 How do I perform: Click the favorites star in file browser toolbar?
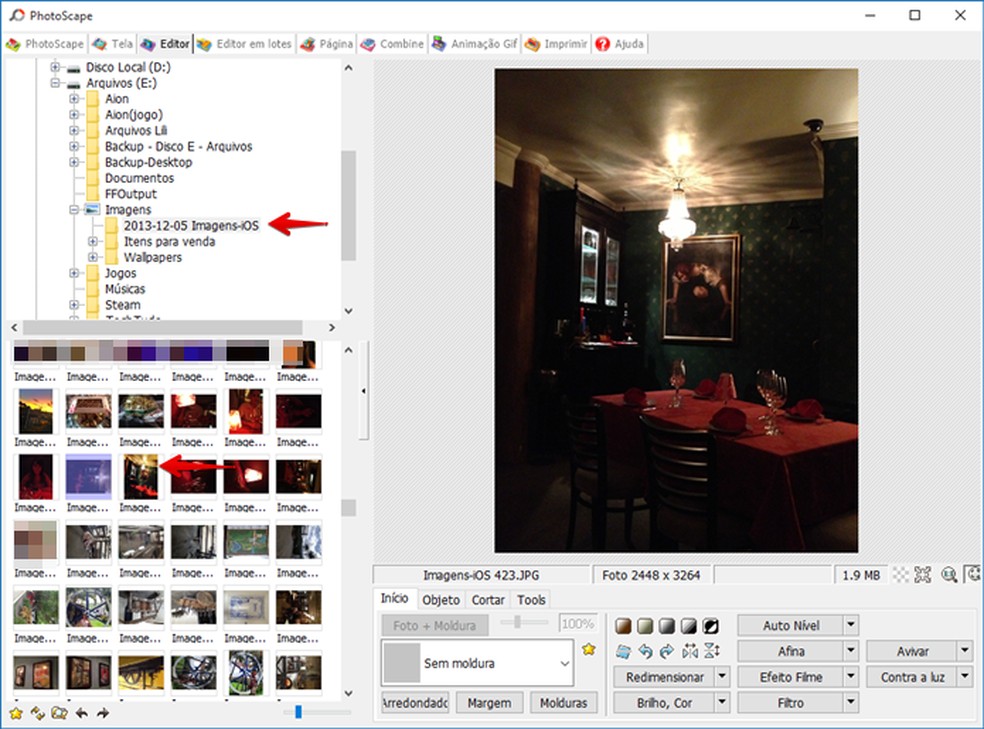pos(15,713)
